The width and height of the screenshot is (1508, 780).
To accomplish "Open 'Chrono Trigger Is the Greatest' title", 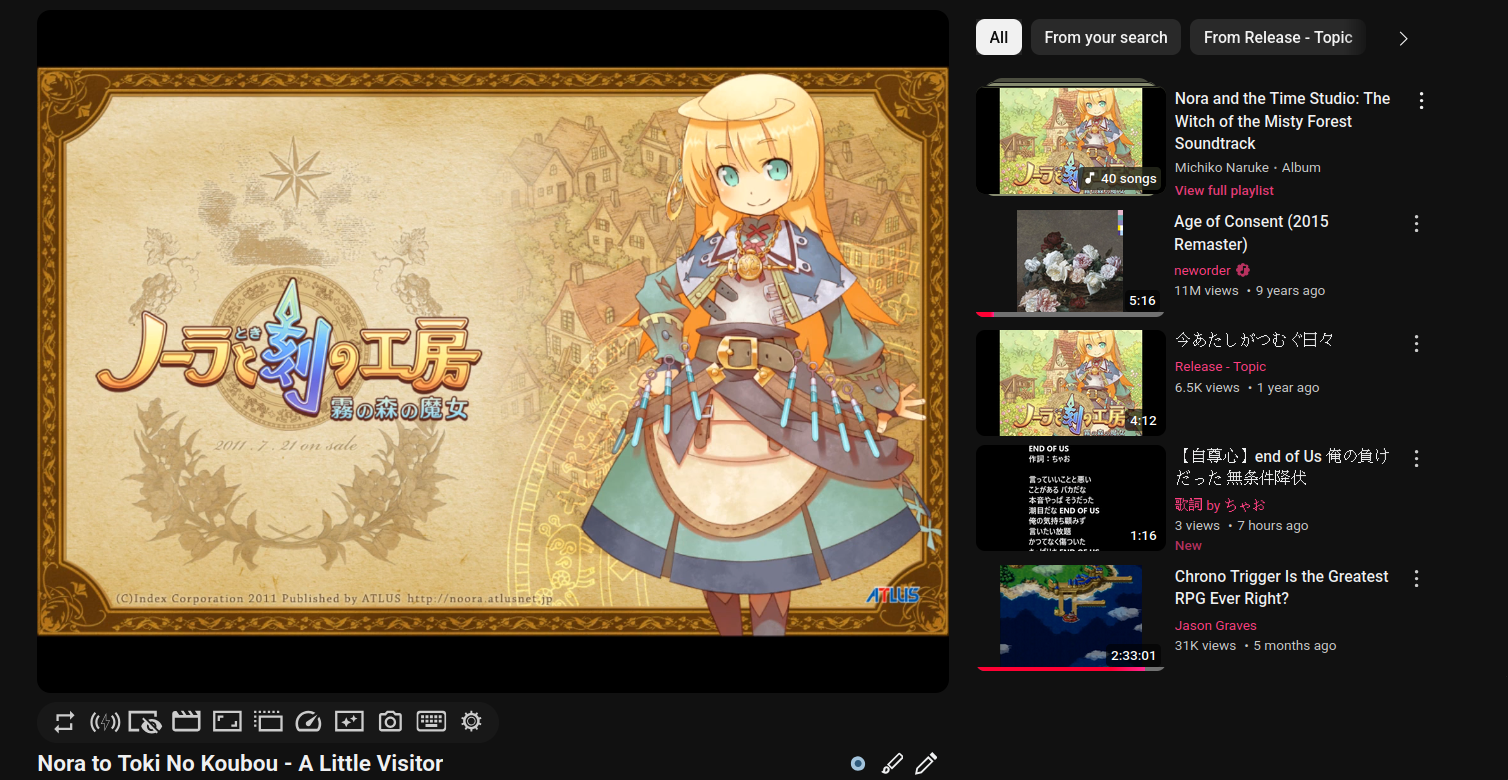I will tap(1281, 587).
